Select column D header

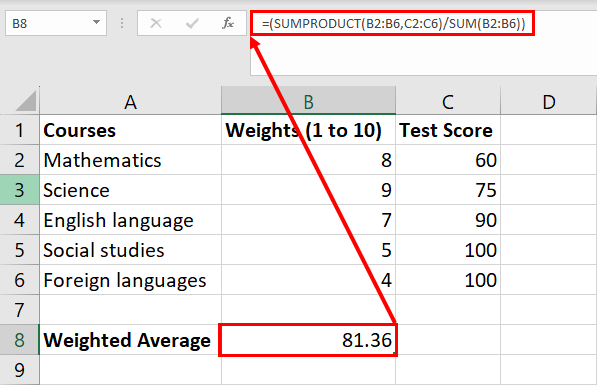click(548, 102)
